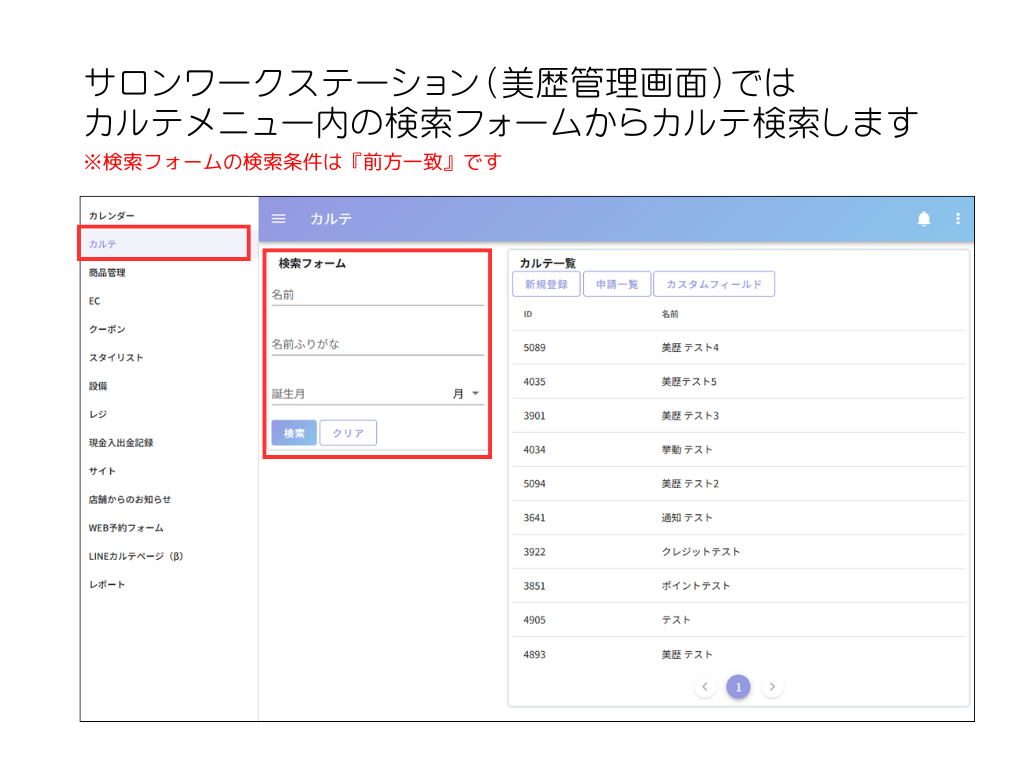
Task: Open サイト in sidebar
Action: coord(103,471)
